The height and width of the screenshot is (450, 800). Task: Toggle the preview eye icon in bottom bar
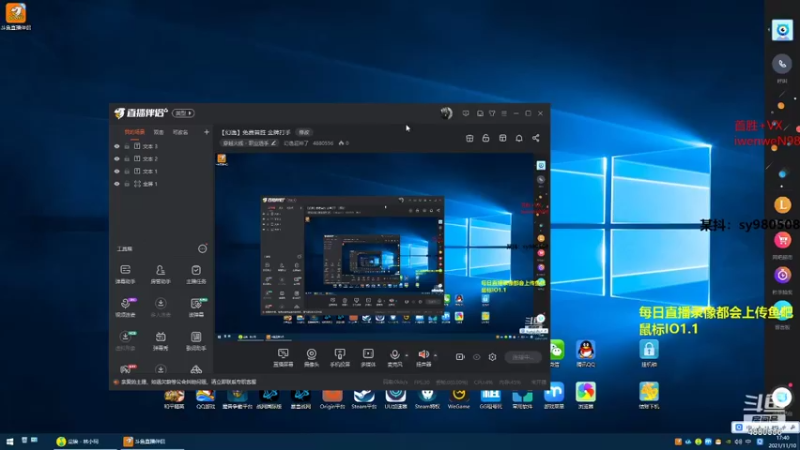tap(477, 357)
